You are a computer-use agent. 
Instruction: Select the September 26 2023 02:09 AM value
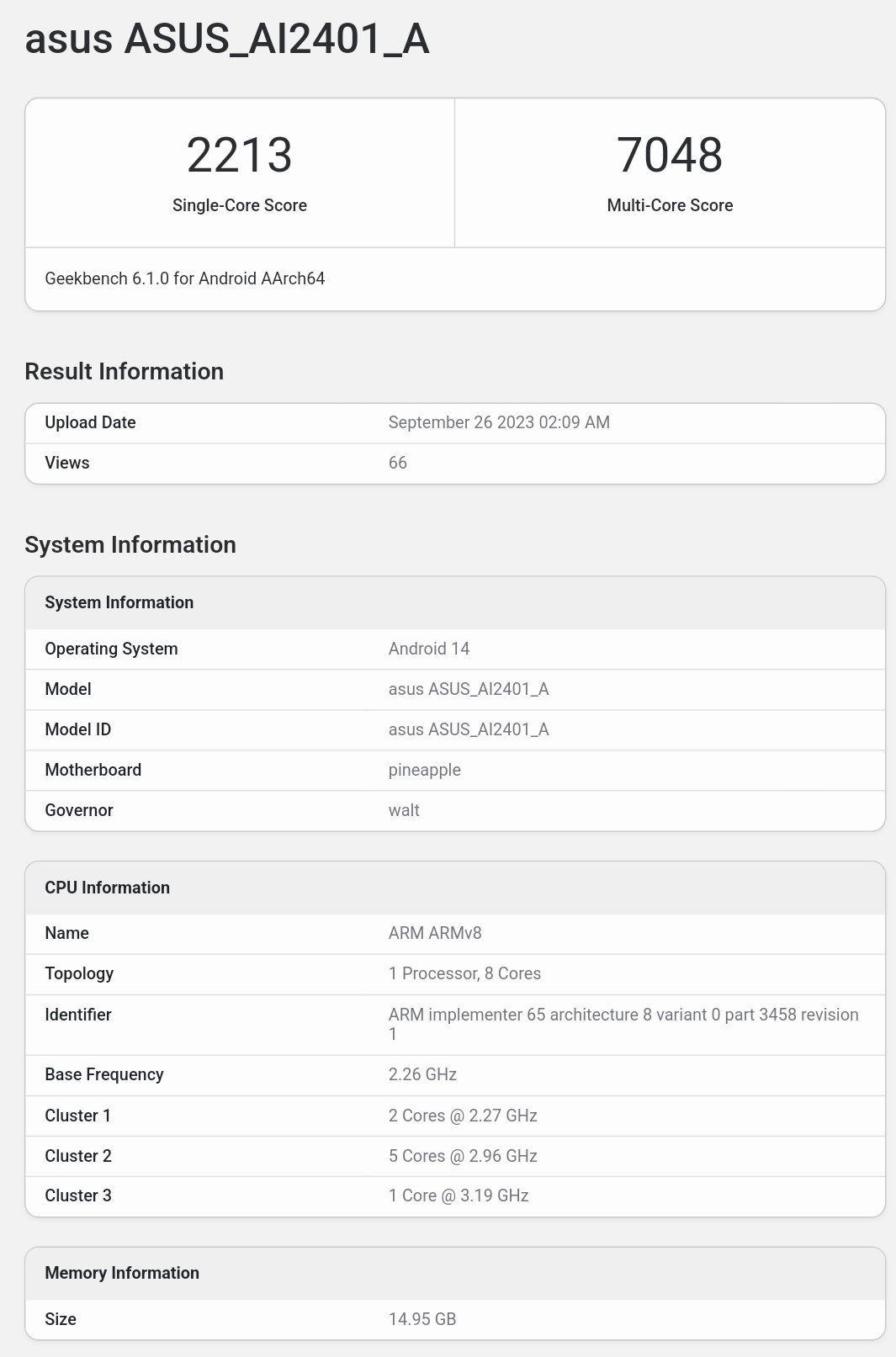pyautogui.click(x=499, y=422)
